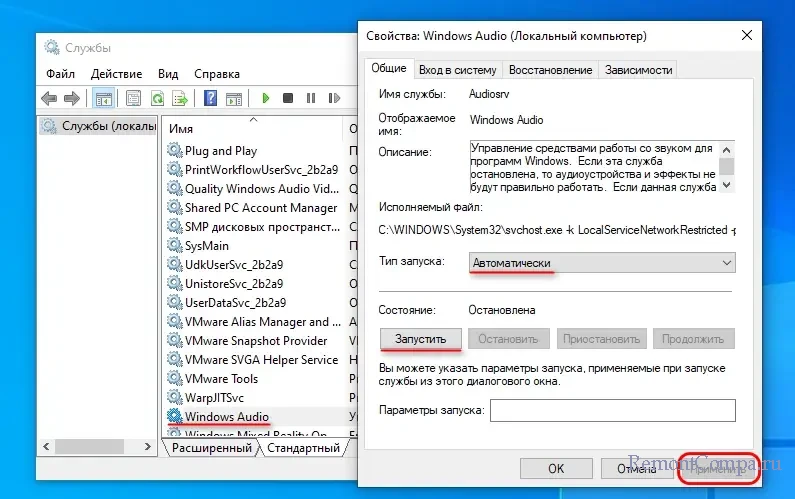Click left arrow of tree horizontal scrollbar
Screen dimensions: 795x499
click(x=46, y=446)
